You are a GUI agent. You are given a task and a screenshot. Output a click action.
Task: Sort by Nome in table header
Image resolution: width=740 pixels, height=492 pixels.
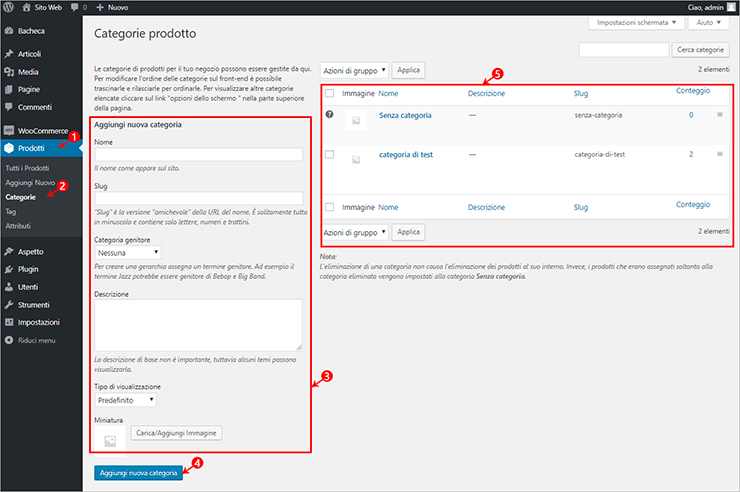[x=388, y=93]
